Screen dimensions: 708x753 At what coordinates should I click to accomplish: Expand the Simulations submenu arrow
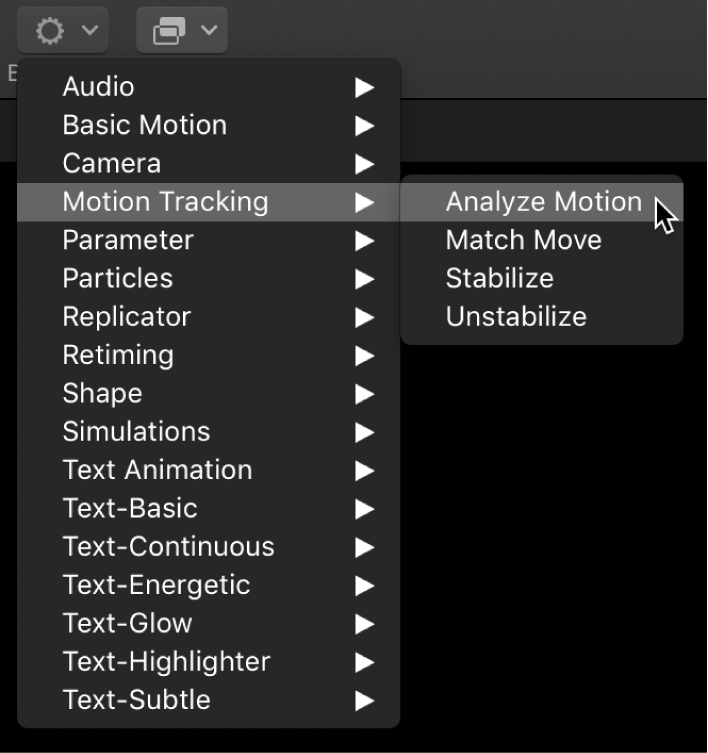364,433
